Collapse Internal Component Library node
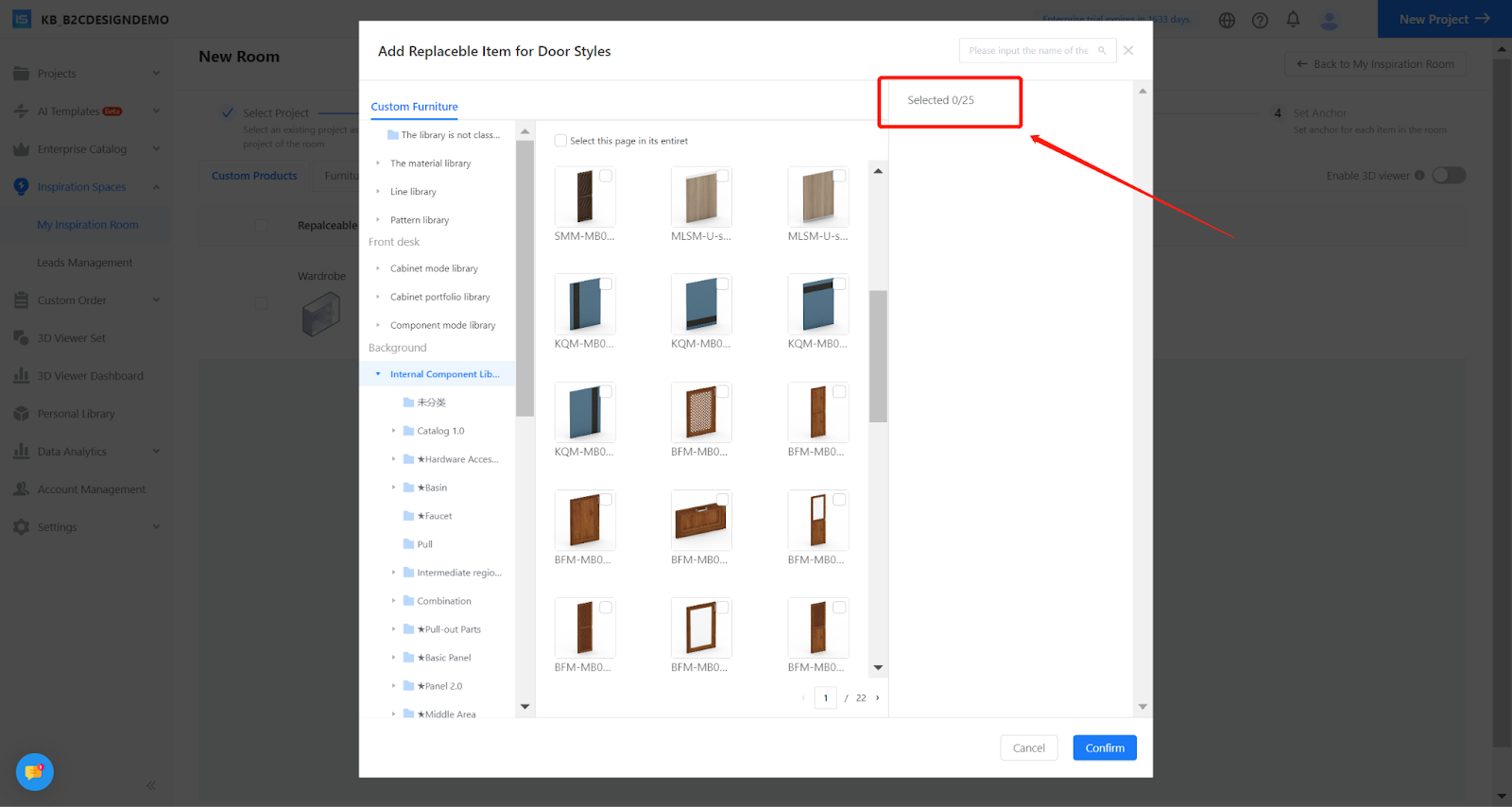The width and height of the screenshot is (1512, 807). 378,374
